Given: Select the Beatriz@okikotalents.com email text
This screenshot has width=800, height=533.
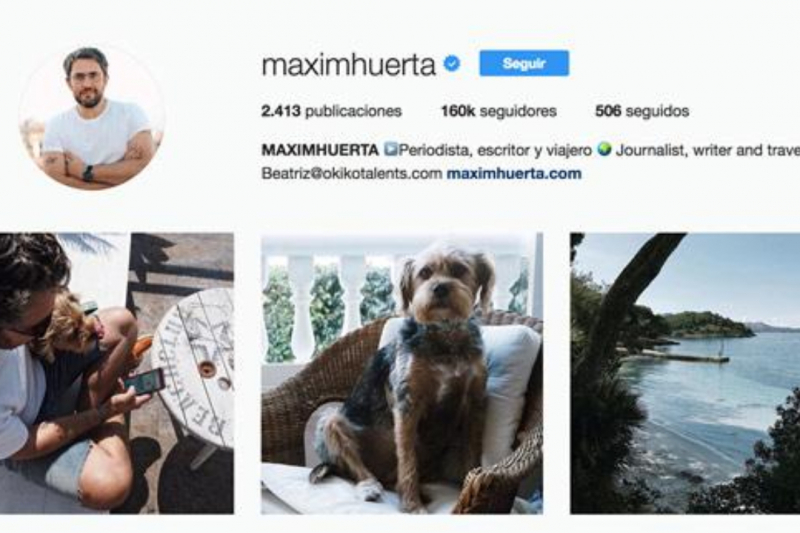Looking at the screenshot, I should [352, 173].
